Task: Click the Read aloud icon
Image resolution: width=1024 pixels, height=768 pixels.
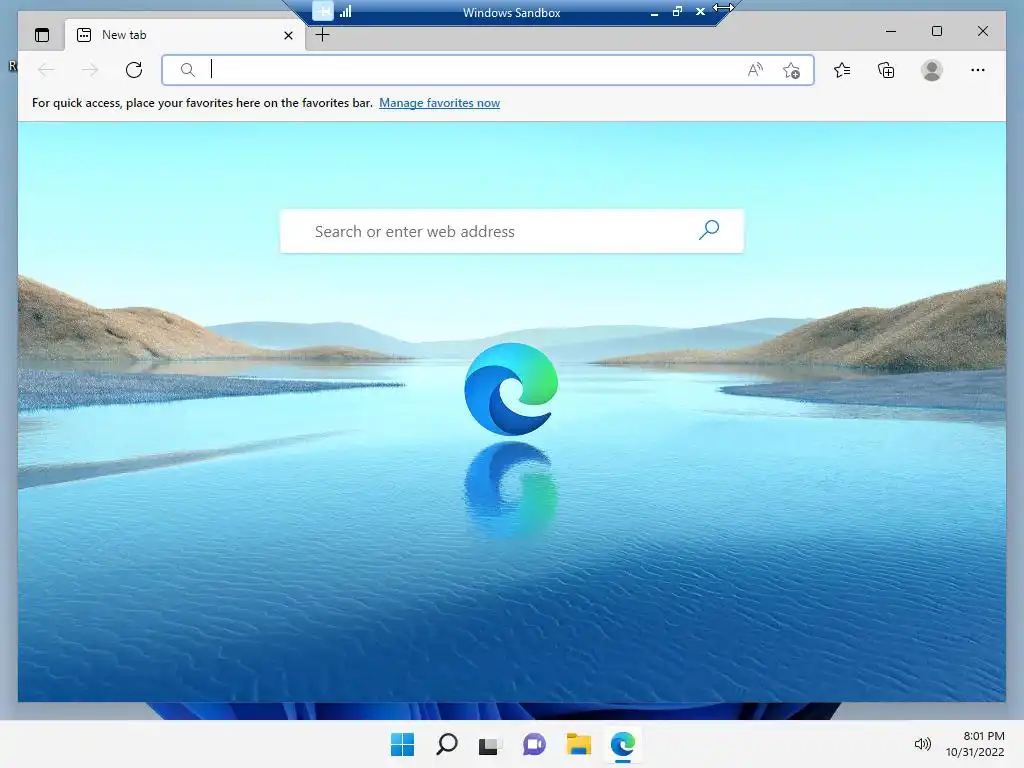Action: tap(755, 70)
